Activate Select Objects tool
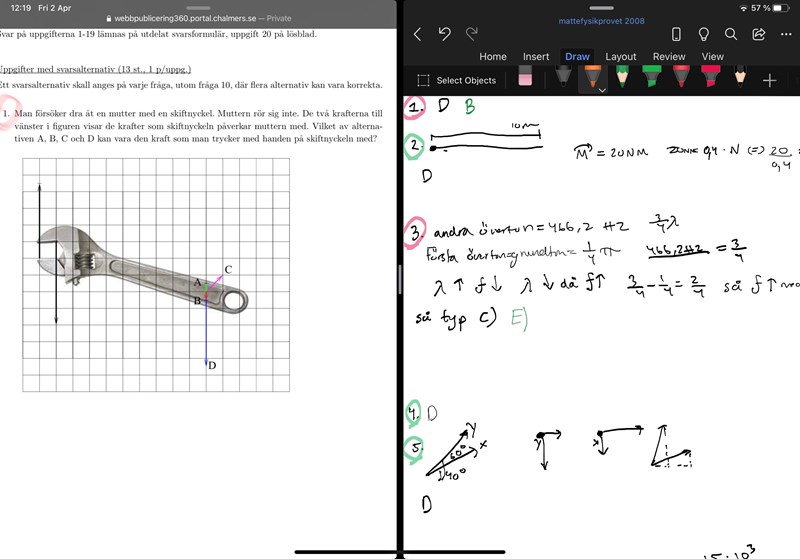Viewport: 800px width, 559px height. [456, 80]
